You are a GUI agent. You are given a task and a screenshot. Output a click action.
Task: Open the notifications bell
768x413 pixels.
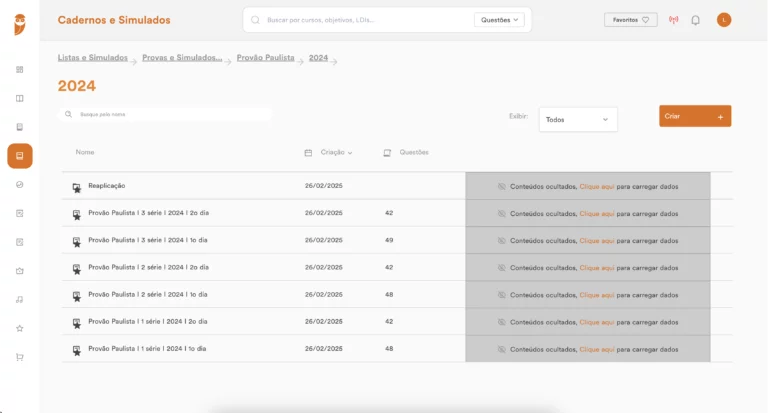point(696,20)
